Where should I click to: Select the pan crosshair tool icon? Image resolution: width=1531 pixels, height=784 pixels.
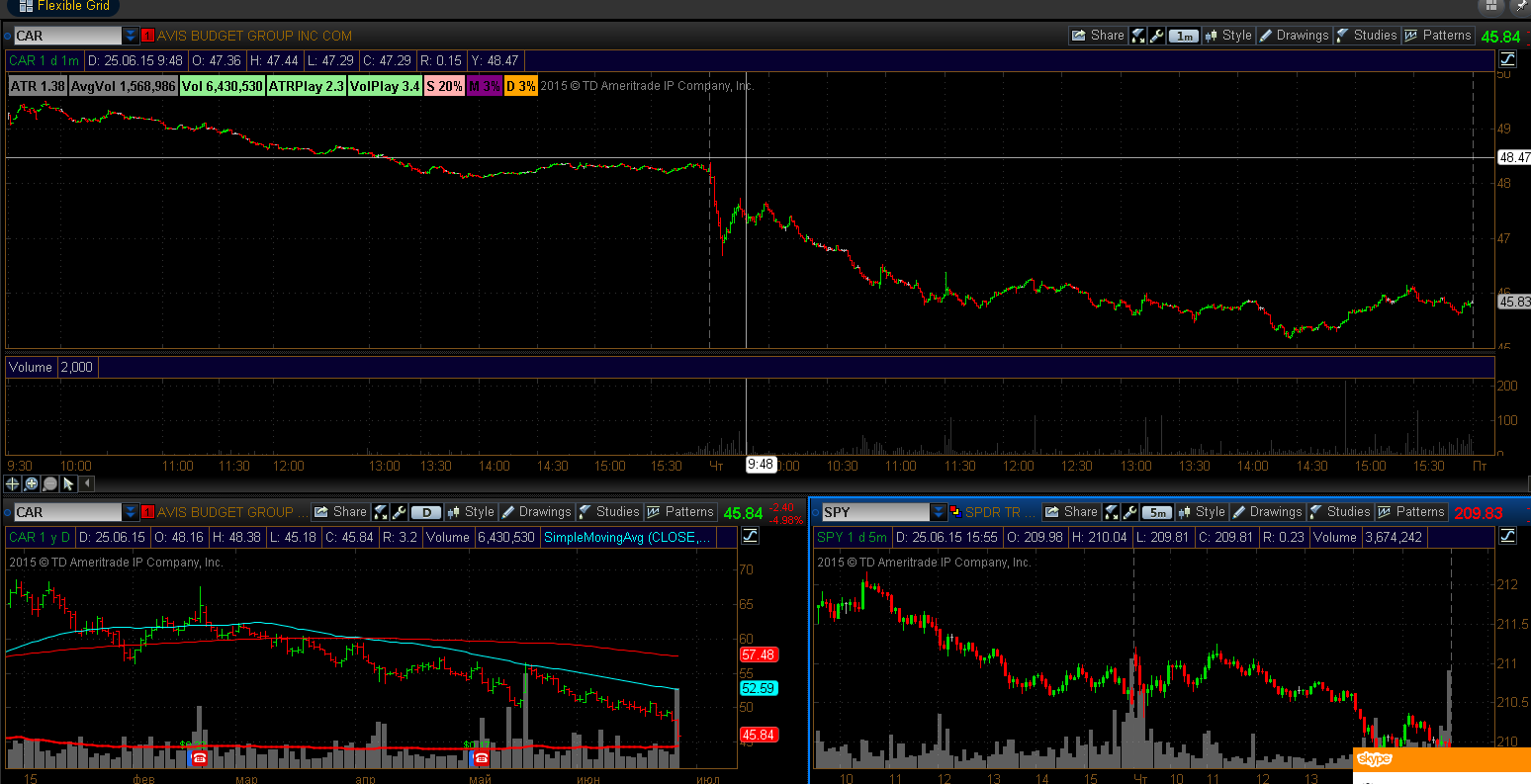tap(13, 483)
